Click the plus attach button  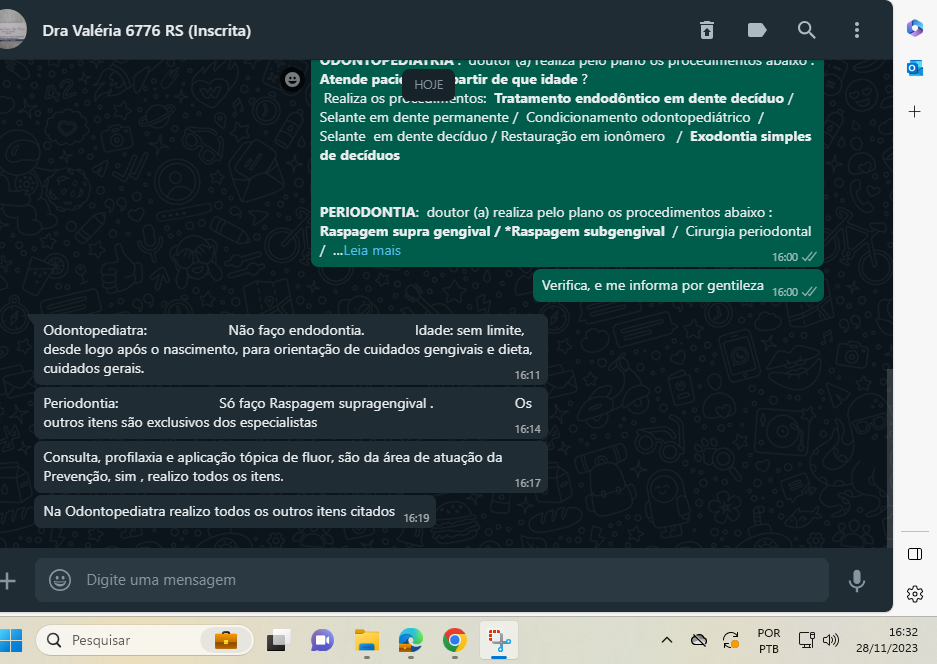(8, 580)
